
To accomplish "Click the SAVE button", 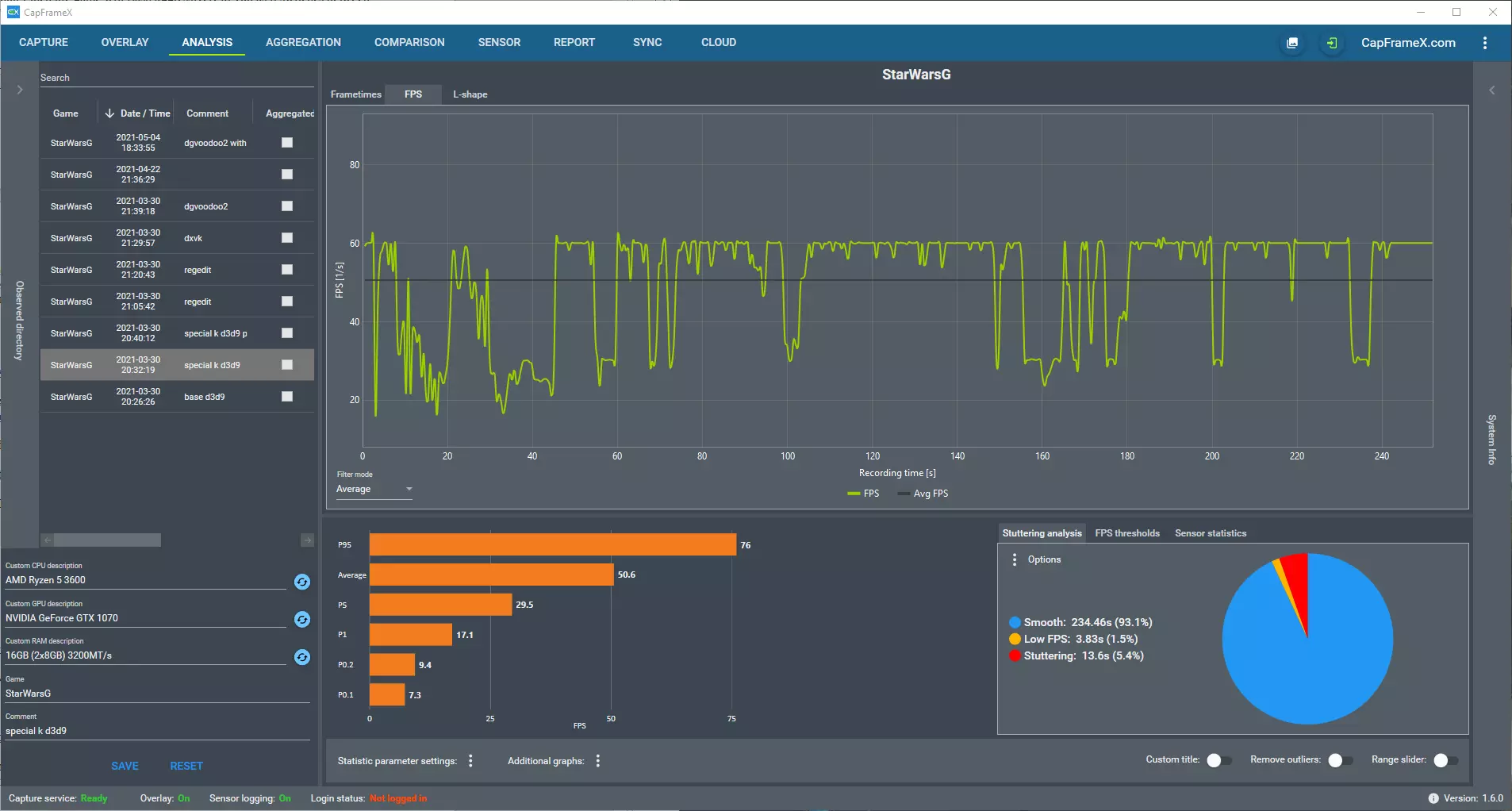I will coord(125,766).
